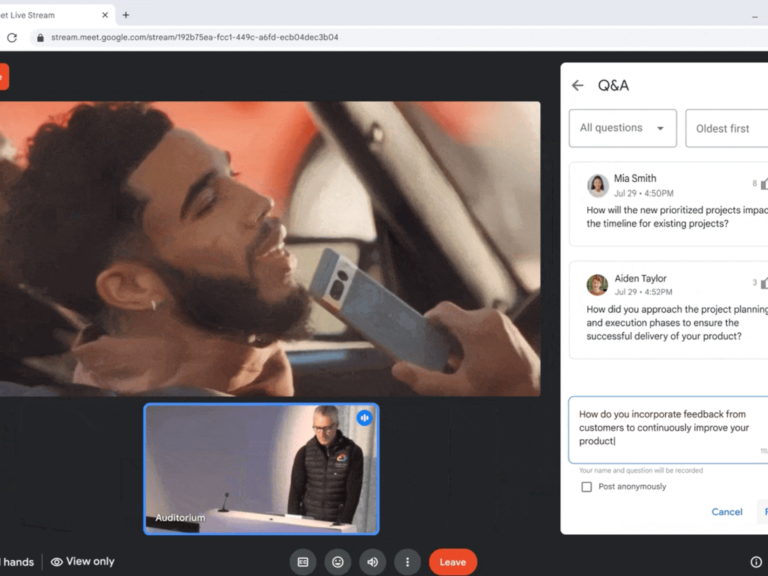Open the three-dot more options menu
768x576 pixels.
407,562
